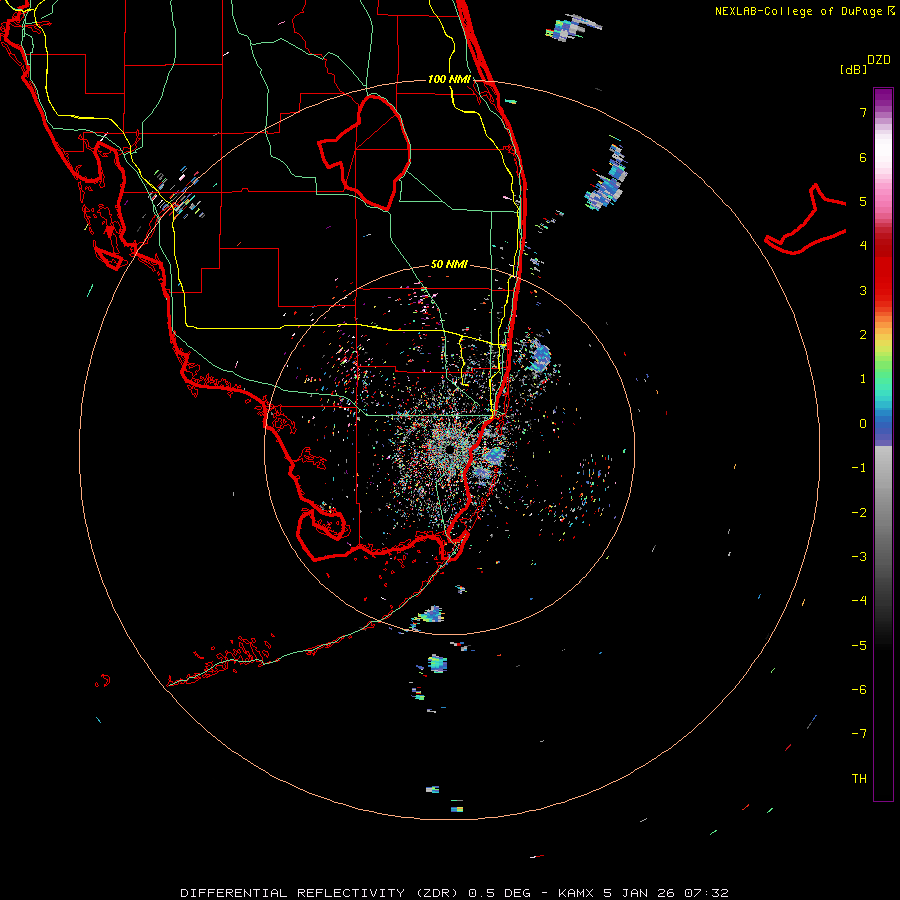Screen dimensions: 900x900
Task: Click the 5 value on color scale
Action: point(863,201)
